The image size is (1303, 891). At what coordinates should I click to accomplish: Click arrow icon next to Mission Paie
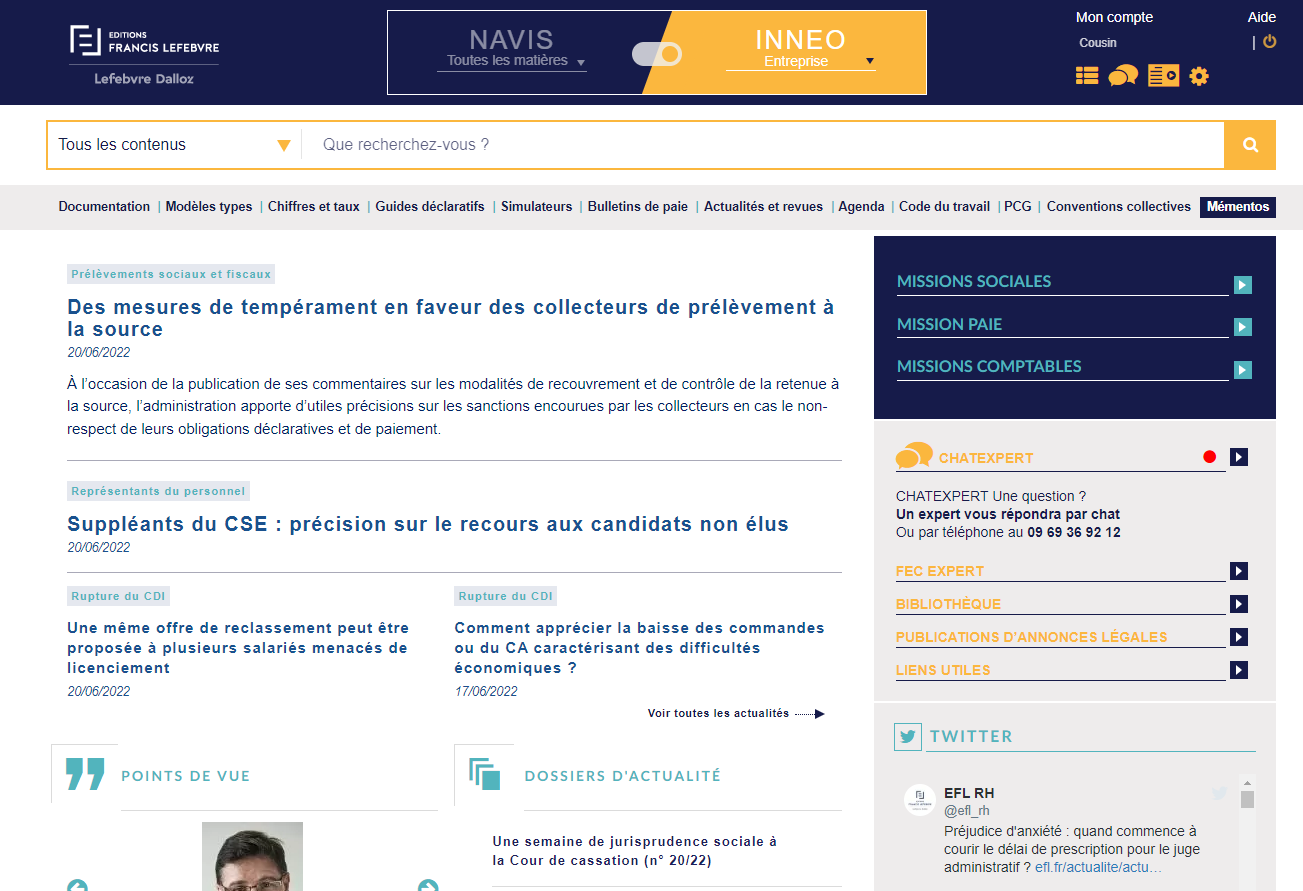(1243, 327)
